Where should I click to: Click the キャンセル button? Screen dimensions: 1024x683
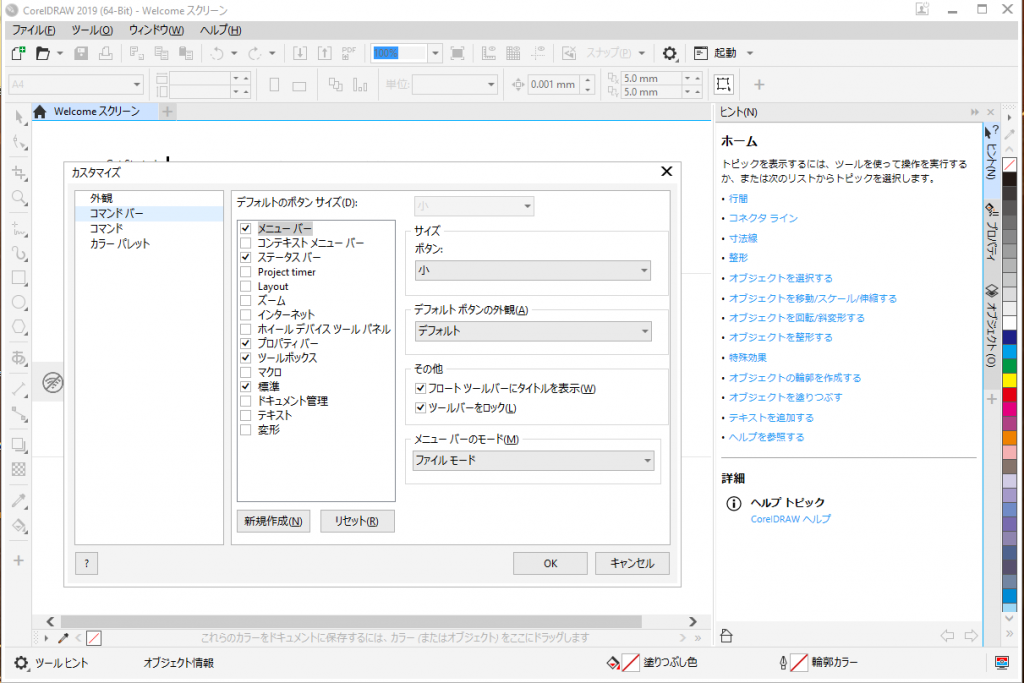(632, 564)
